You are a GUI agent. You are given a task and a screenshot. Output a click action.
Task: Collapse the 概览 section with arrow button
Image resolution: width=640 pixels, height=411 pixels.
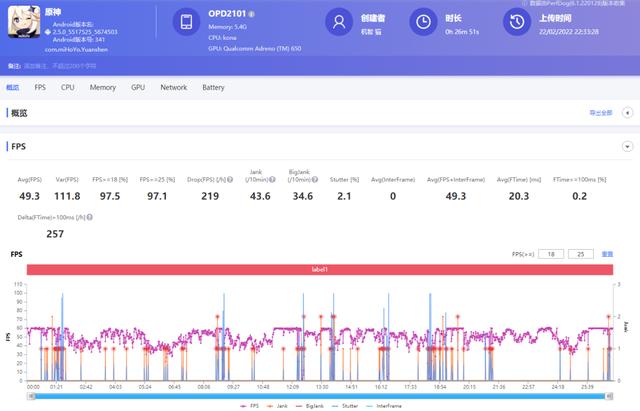627,113
